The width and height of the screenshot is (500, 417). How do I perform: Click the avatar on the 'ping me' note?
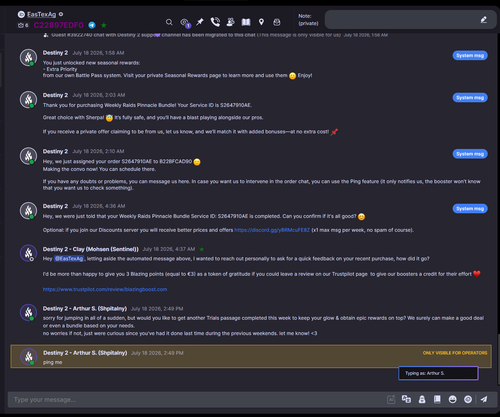coord(29,357)
